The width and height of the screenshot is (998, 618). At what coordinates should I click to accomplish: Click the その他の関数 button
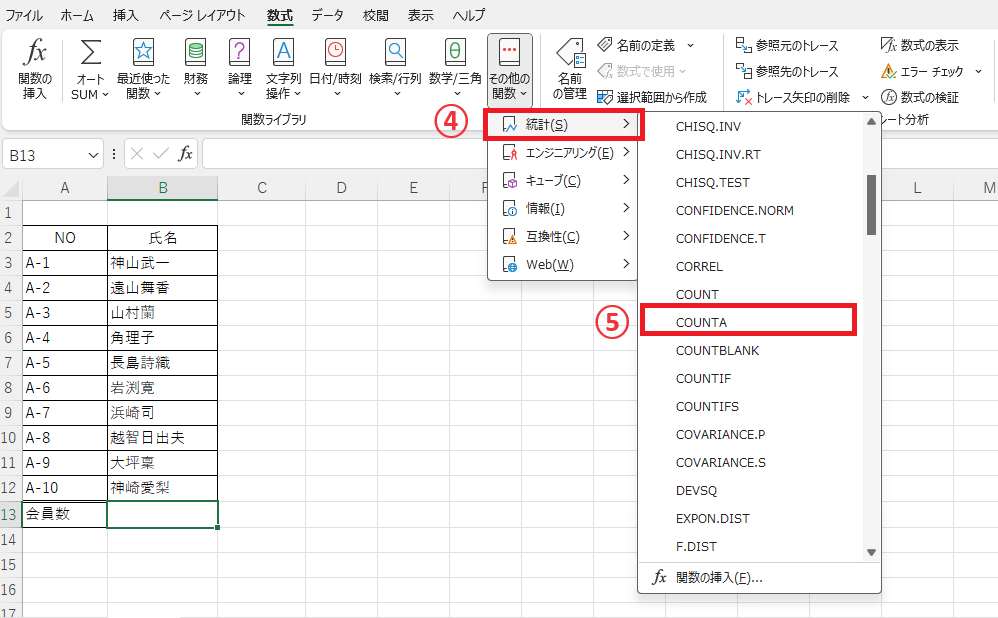point(509,69)
